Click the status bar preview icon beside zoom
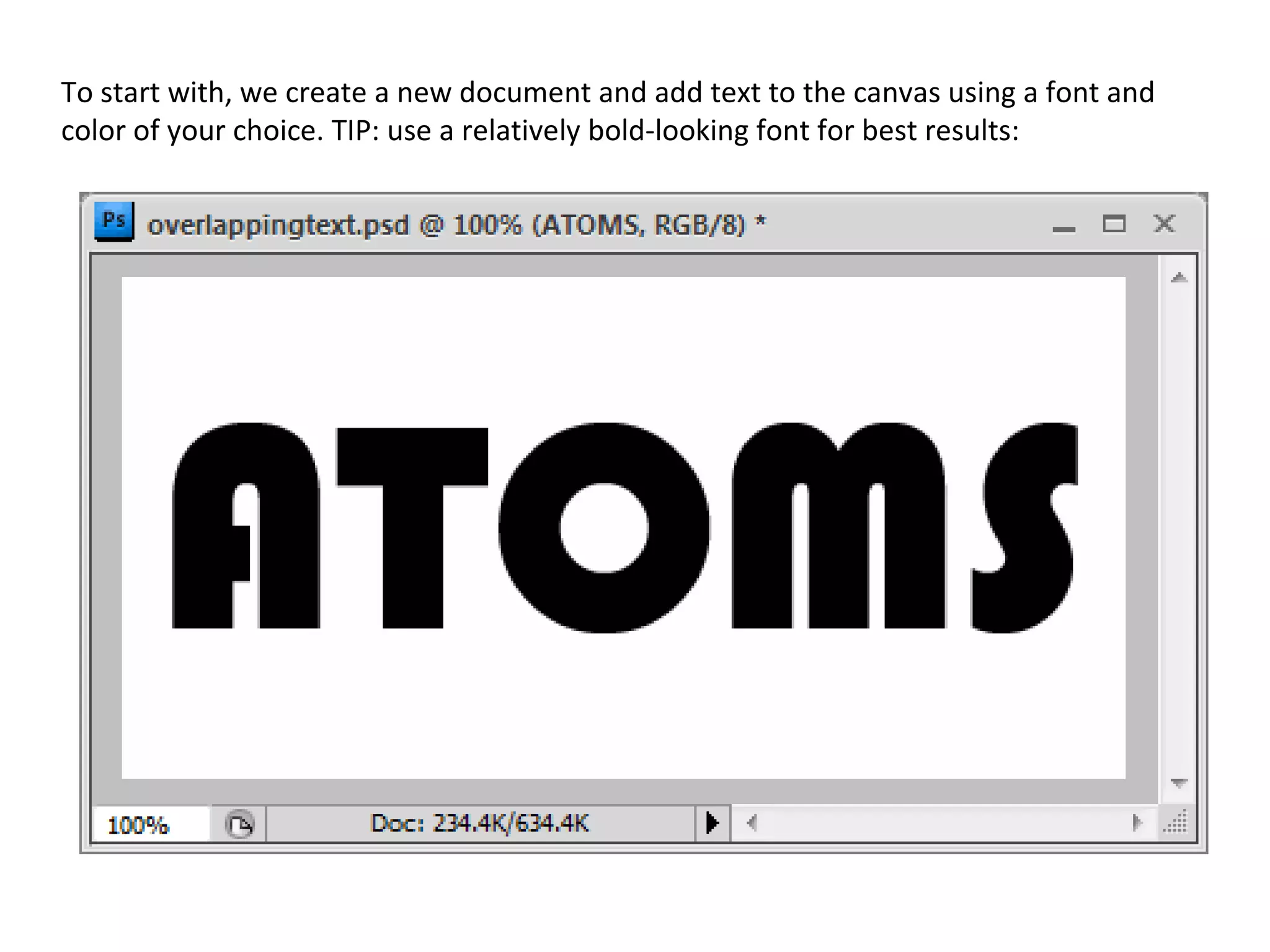This screenshot has width=1270, height=952. pos(239,824)
